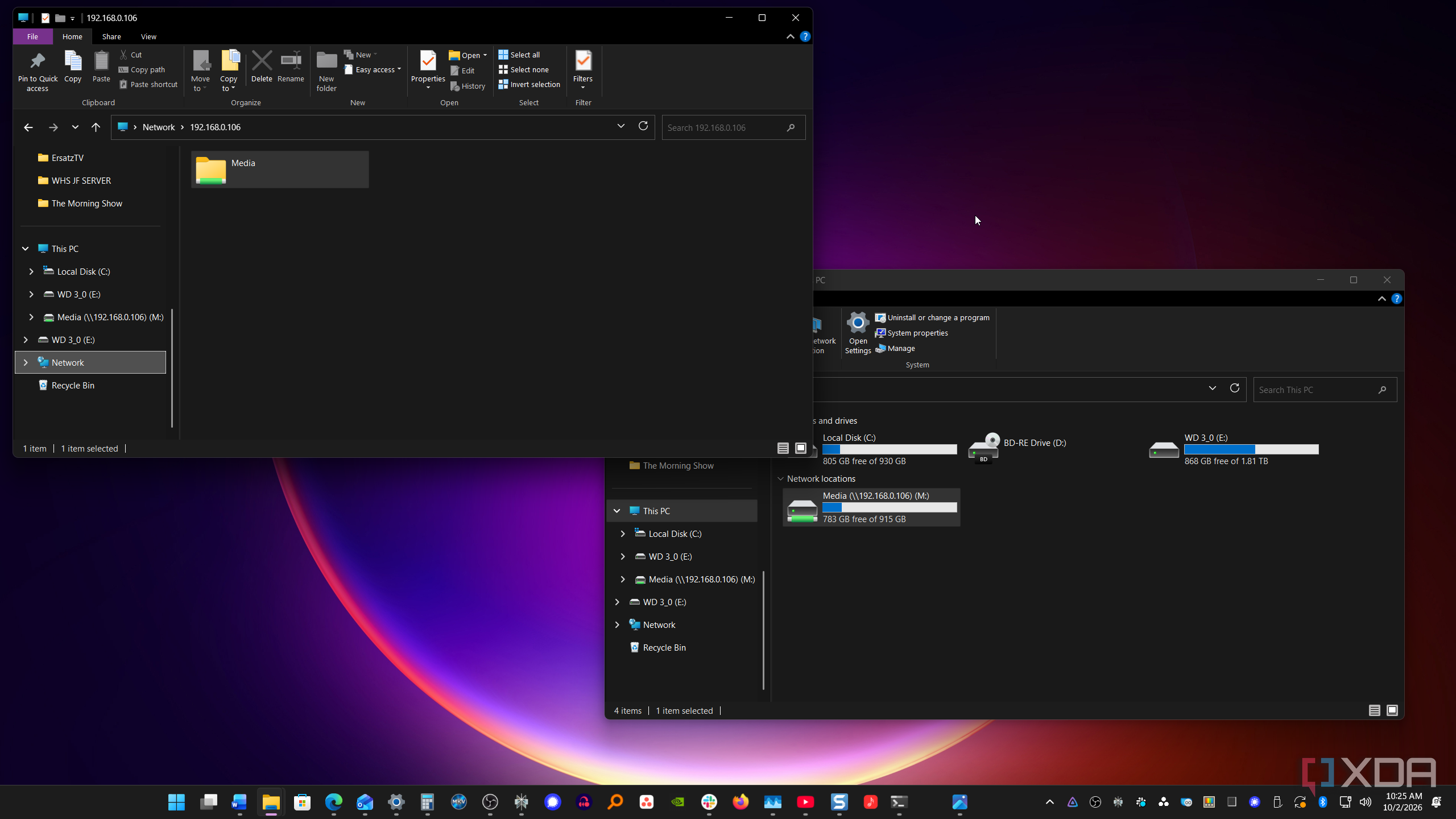The height and width of the screenshot is (819, 1456).
Task: Launch OBS Studio from taskbar
Action: click(x=490, y=802)
